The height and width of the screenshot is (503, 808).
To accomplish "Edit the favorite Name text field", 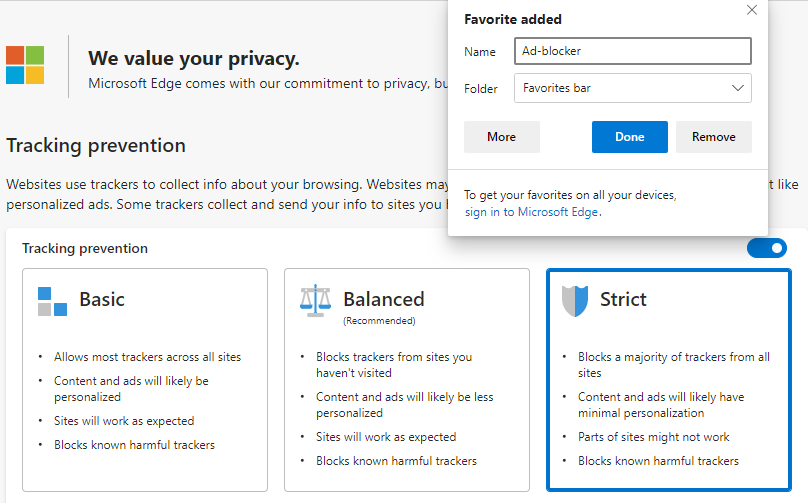I will click(x=632, y=51).
